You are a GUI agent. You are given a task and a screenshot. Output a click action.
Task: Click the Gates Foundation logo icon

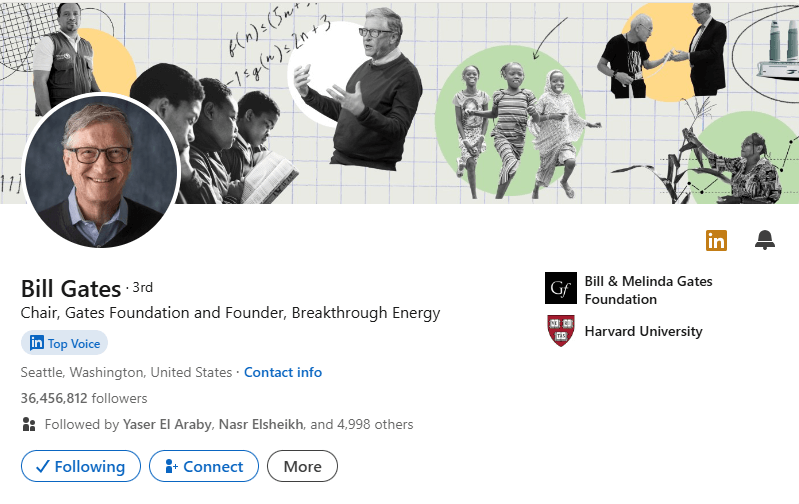[x=560, y=289]
